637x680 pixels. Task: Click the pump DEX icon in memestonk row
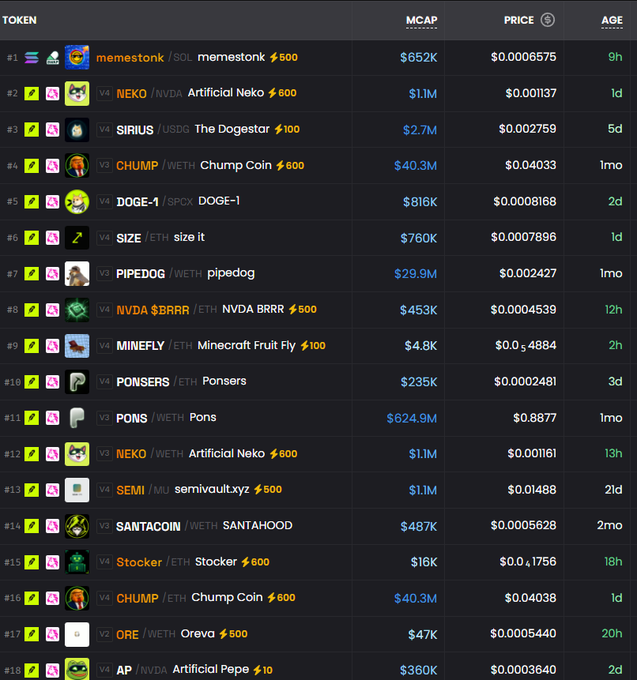click(x=52, y=57)
